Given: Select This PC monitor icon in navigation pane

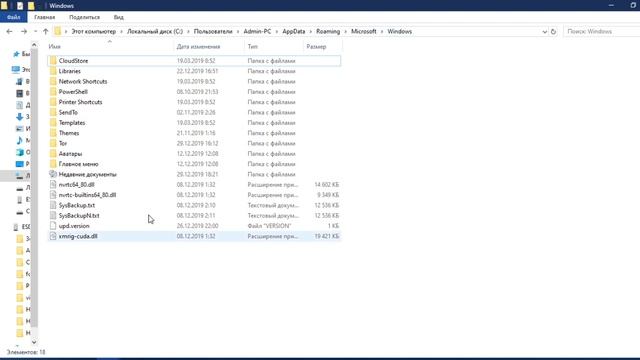Looking at the screenshot, I should pos(16,69).
